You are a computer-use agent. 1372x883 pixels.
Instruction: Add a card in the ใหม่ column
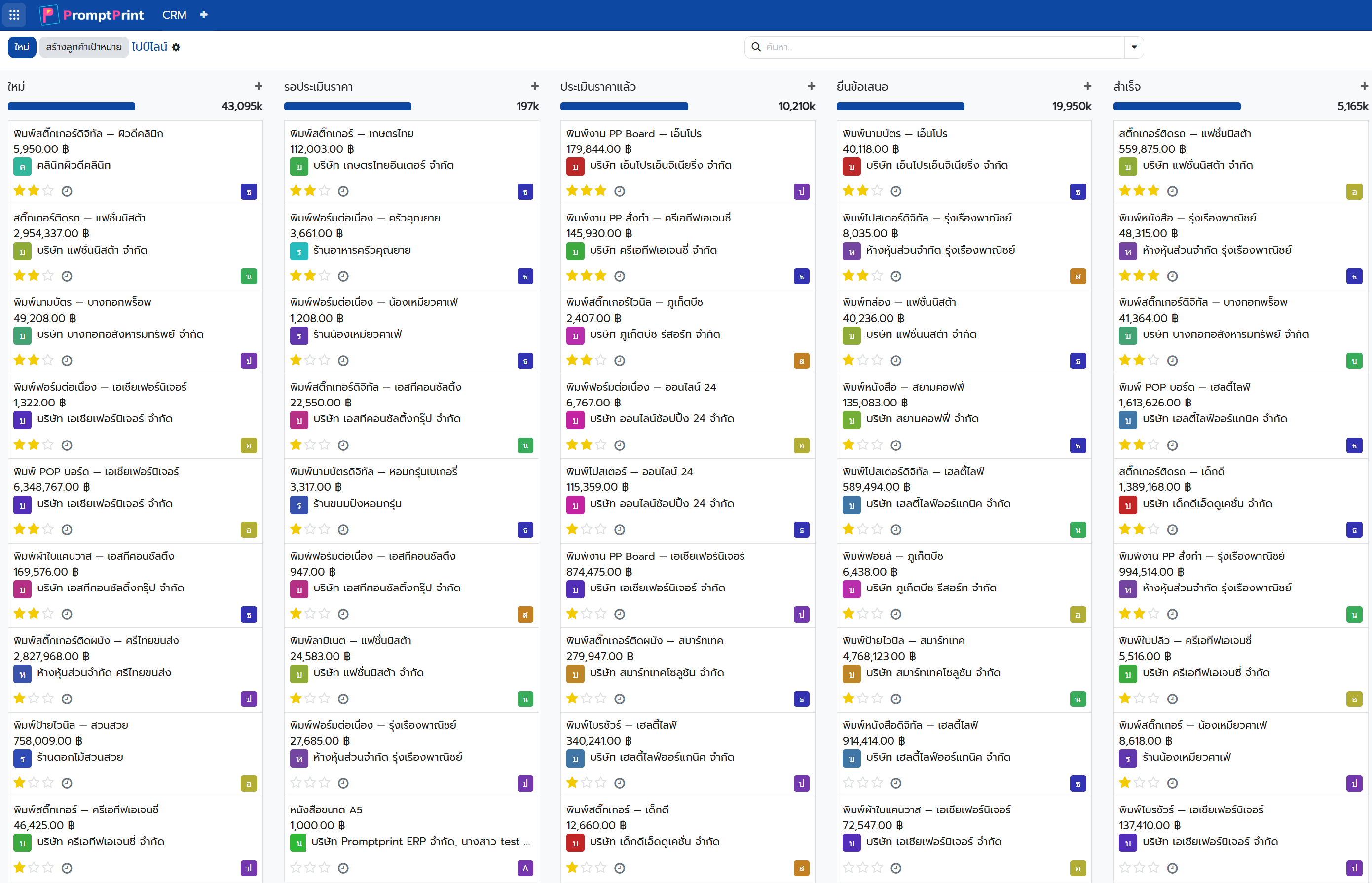(x=259, y=87)
